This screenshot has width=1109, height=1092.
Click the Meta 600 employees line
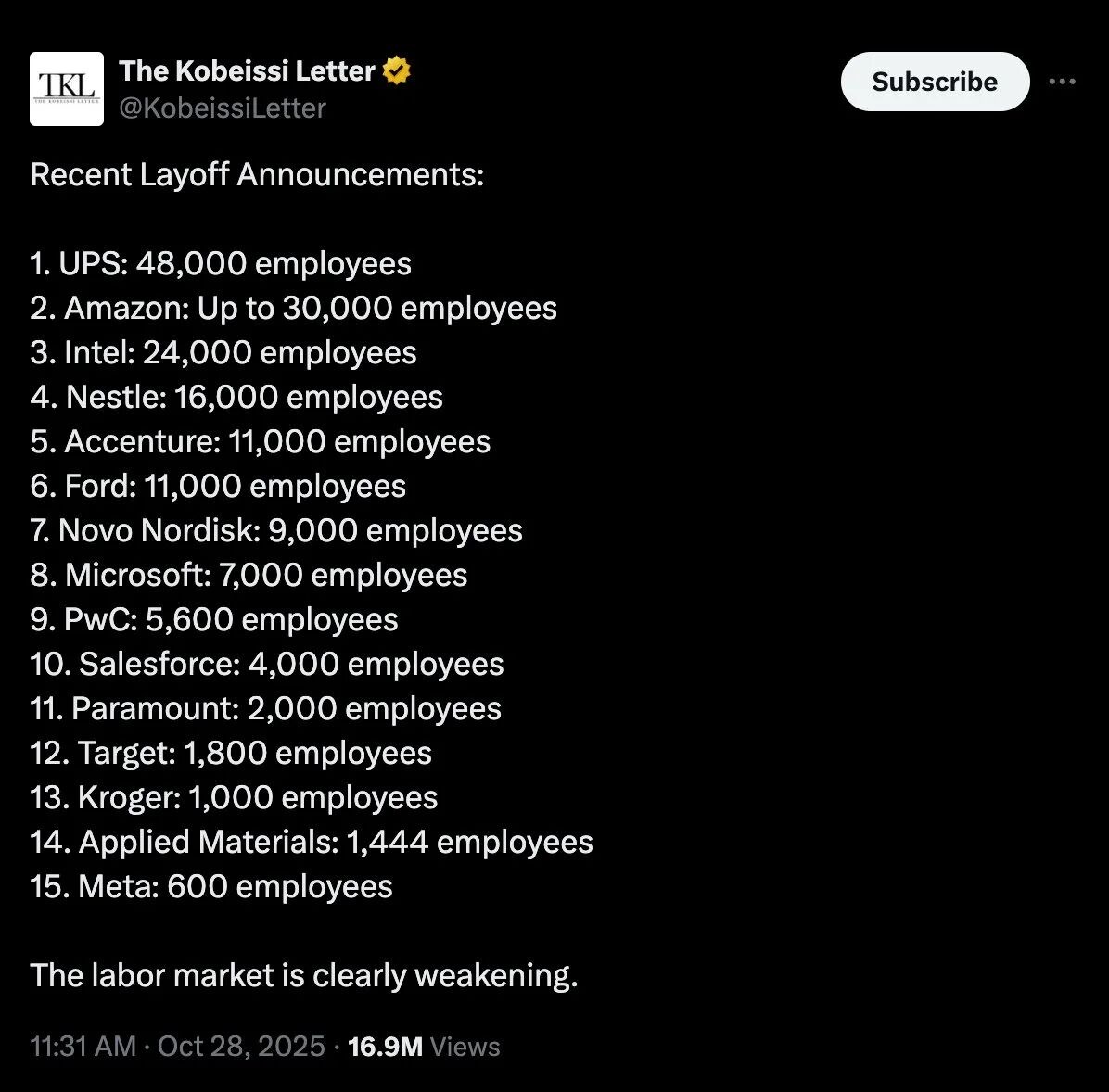pyautogui.click(x=211, y=886)
